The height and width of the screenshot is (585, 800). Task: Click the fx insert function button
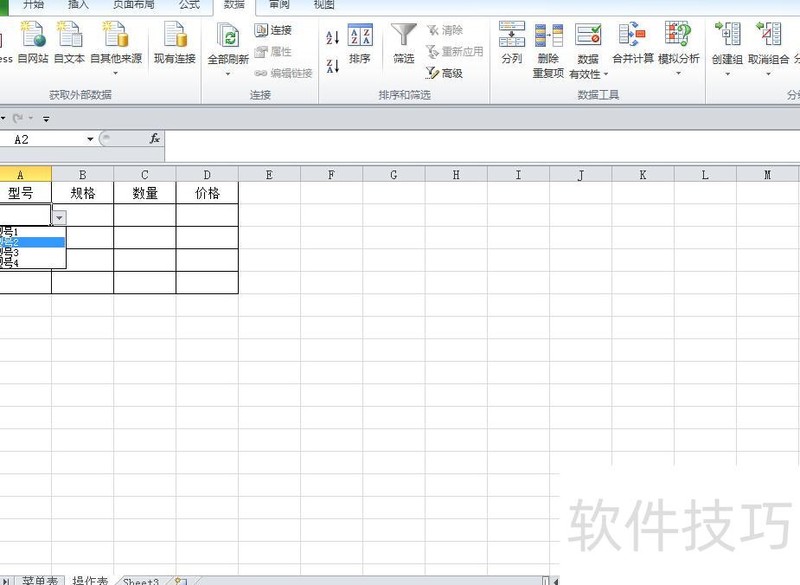[155, 139]
